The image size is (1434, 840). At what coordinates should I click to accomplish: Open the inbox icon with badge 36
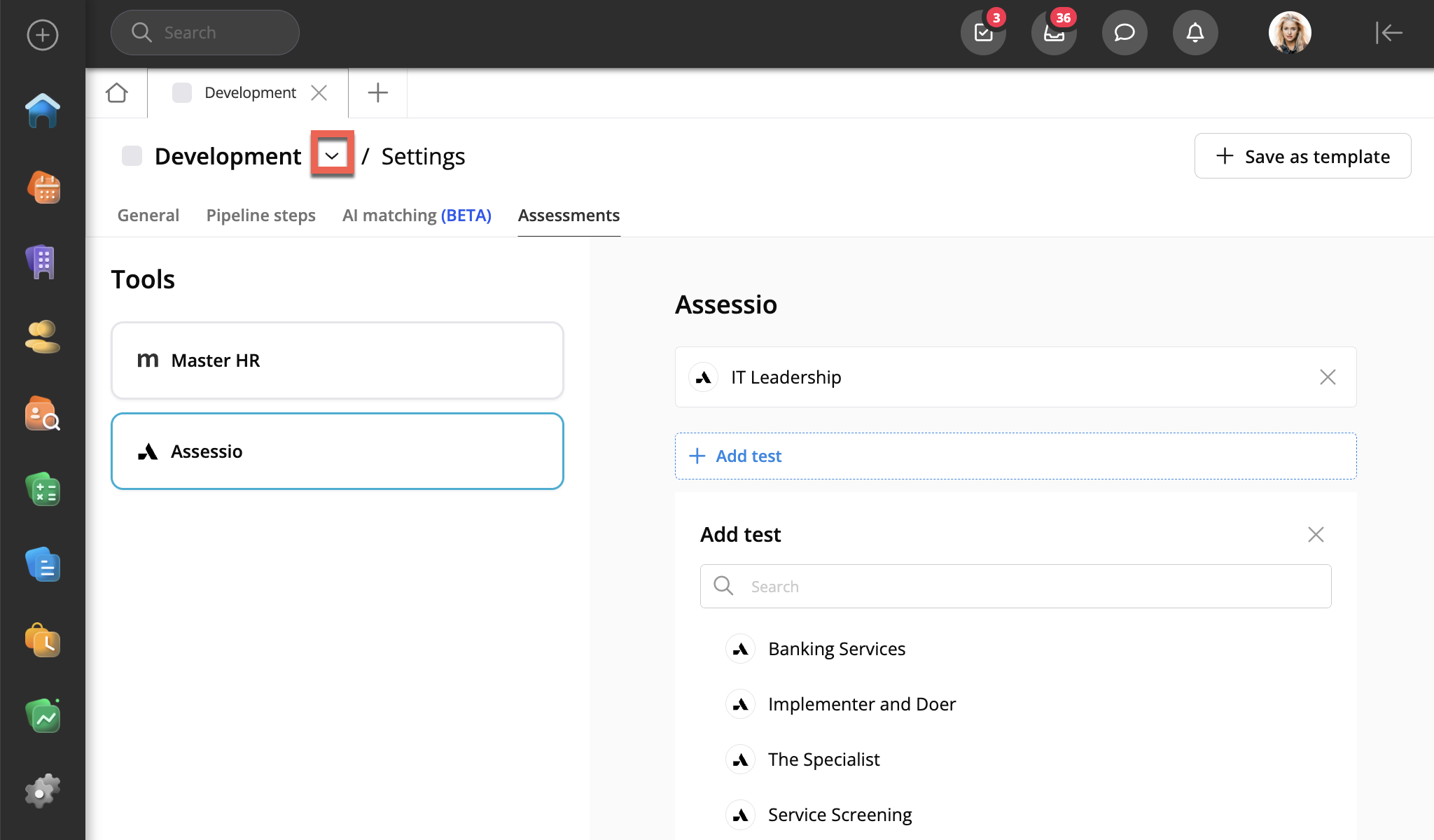[1054, 33]
